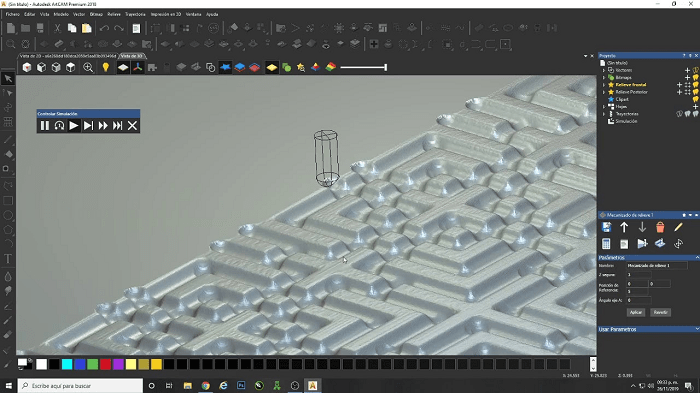Open the Relieve menu
The image size is (700, 393).
pos(114,14)
